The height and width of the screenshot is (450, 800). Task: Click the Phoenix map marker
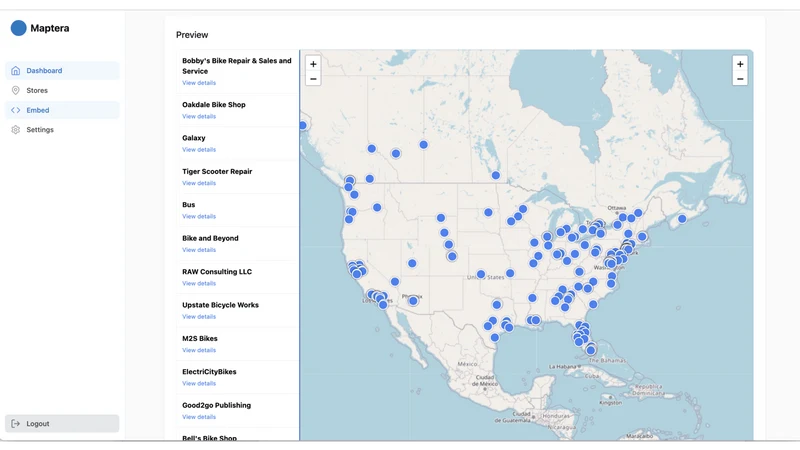(x=413, y=301)
